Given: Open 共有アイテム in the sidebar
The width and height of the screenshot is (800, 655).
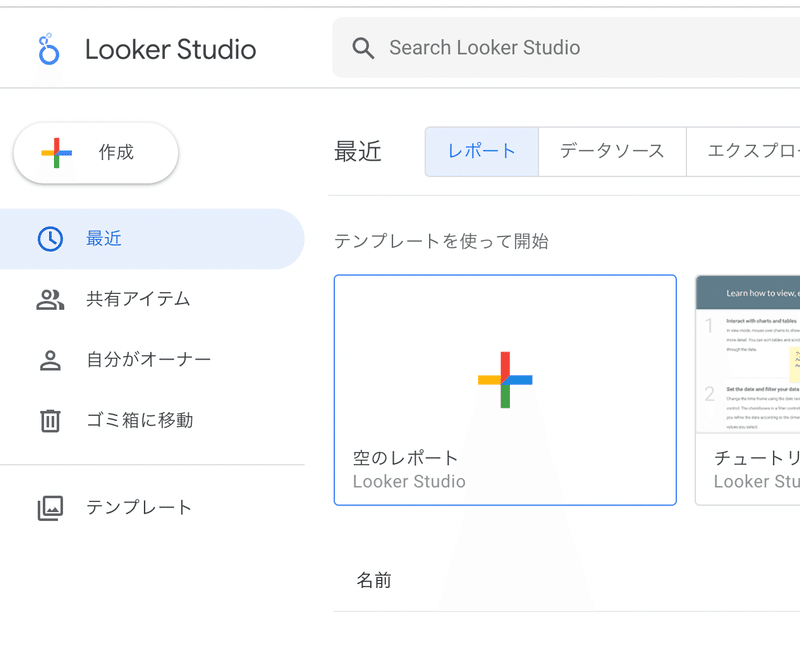Looking at the screenshot, I should [152, 299].
